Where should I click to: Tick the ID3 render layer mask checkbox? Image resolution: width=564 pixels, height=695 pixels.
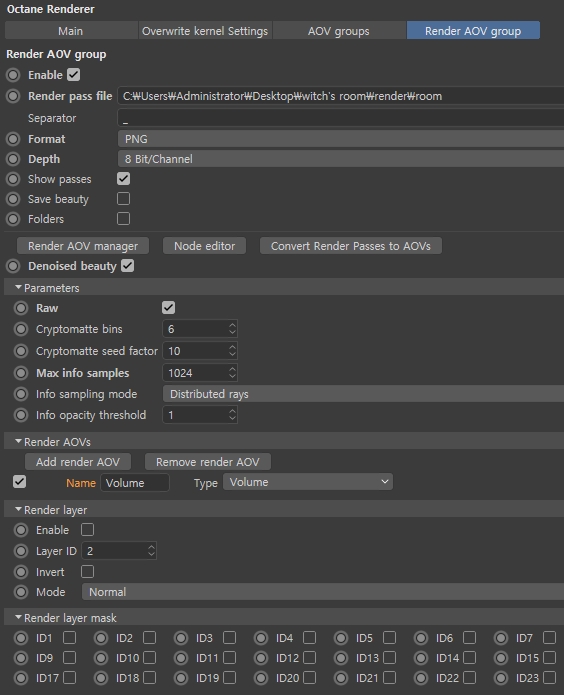229,638
